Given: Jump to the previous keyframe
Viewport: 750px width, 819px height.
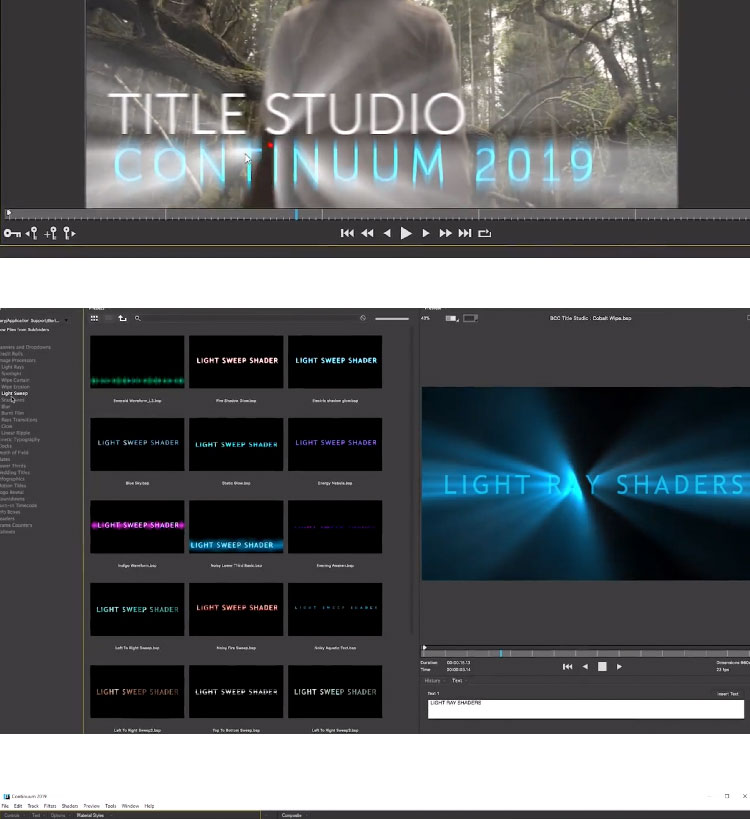Looking at the screenshot, I should [32, 233].
